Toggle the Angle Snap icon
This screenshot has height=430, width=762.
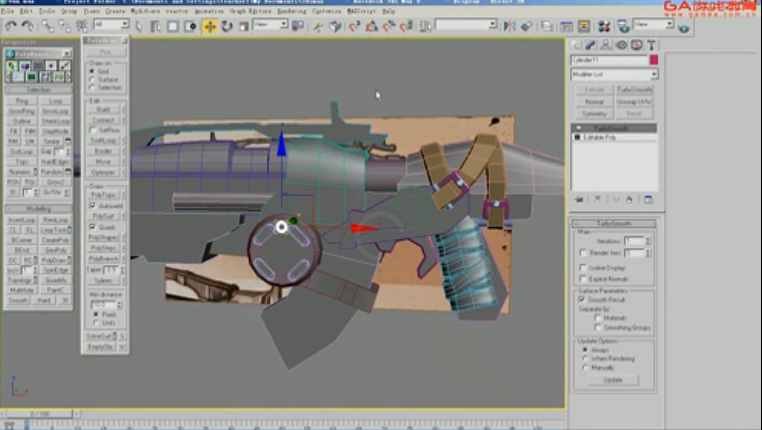pos(372,26)
